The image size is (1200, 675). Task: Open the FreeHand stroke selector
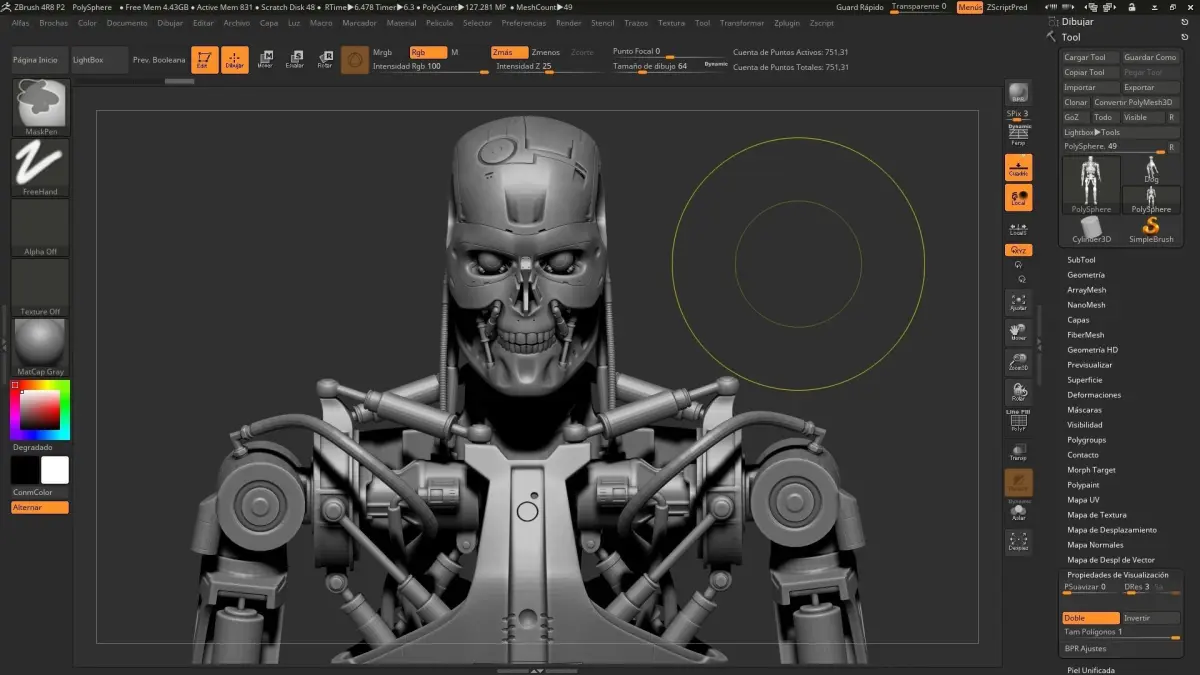(x=41, y=167)
